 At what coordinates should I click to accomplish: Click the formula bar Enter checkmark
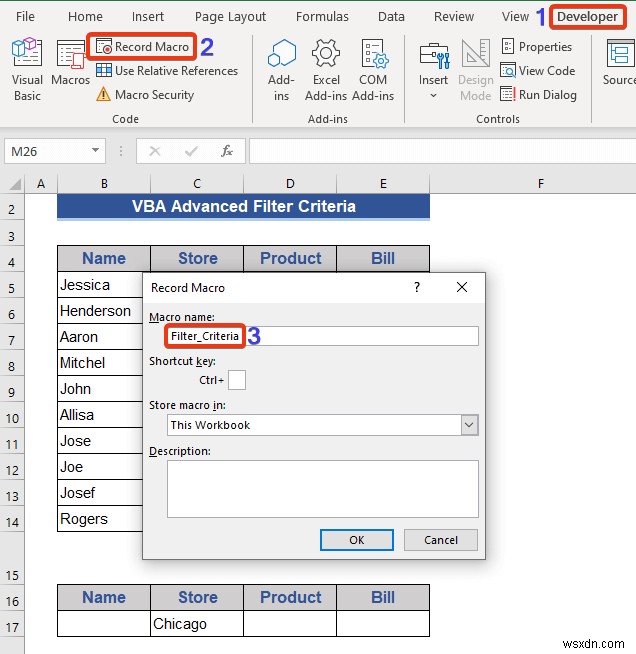coord(191,151)
